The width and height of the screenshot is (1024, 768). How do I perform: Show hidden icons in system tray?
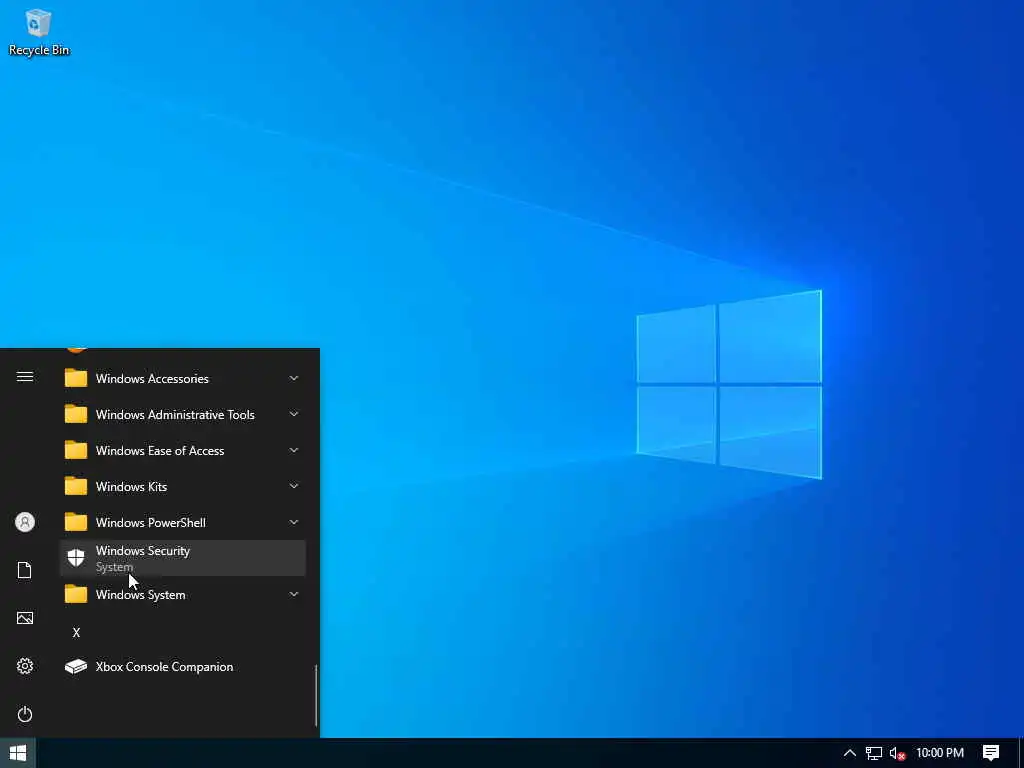(850, 753)
